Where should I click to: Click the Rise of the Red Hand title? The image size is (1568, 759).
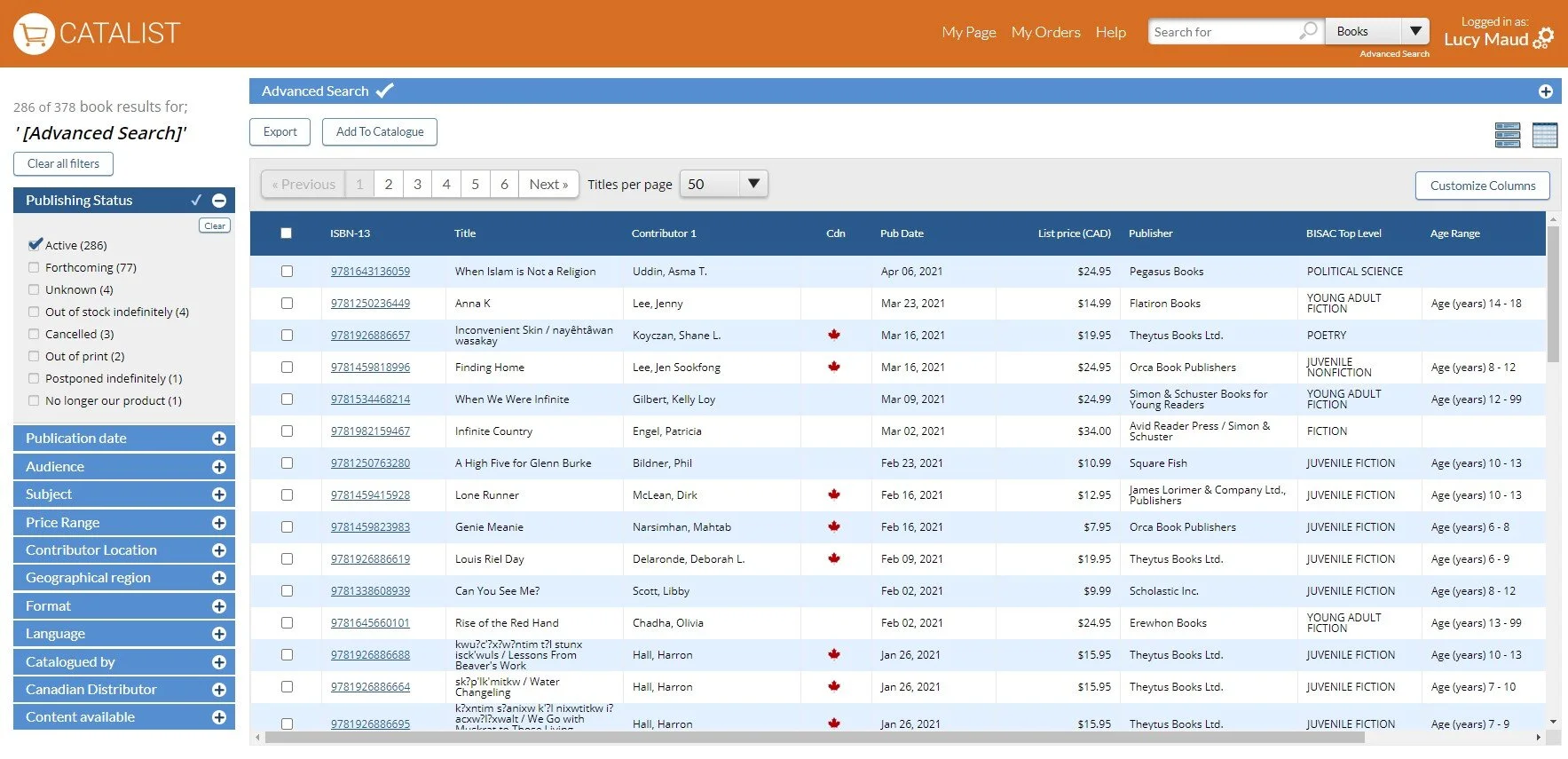[507, 623]
